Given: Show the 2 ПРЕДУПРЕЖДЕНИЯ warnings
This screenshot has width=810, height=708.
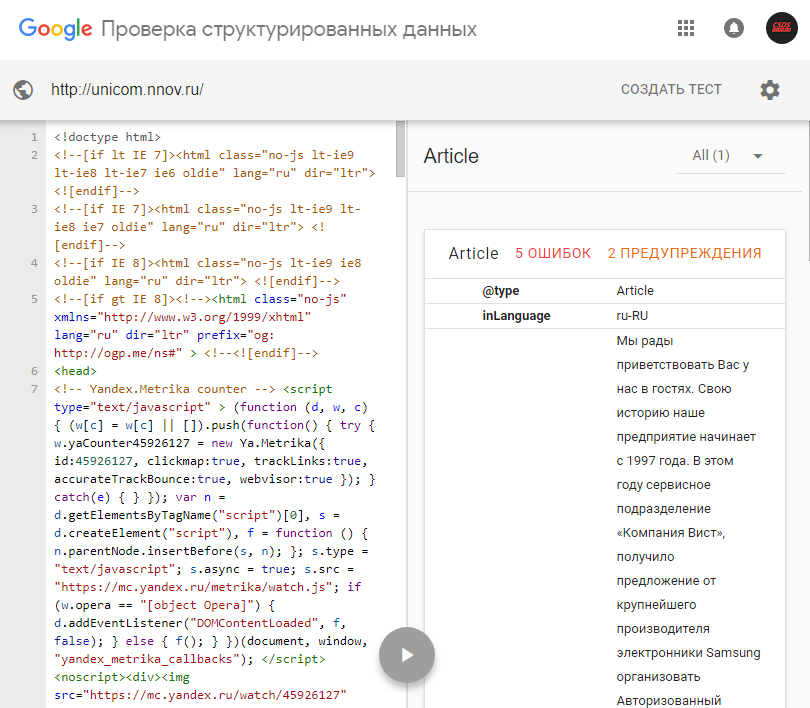Looking at the screenshot, I should (684, 254).
